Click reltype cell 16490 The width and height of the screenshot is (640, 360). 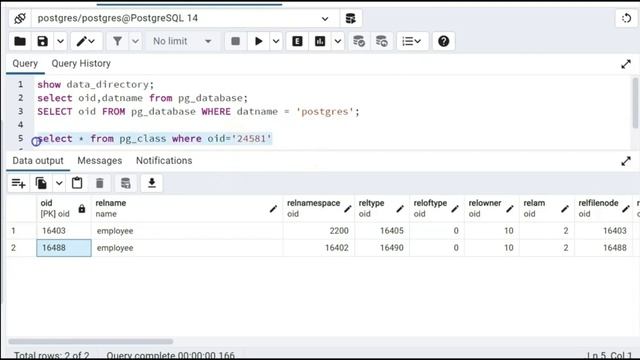point(382,248)
